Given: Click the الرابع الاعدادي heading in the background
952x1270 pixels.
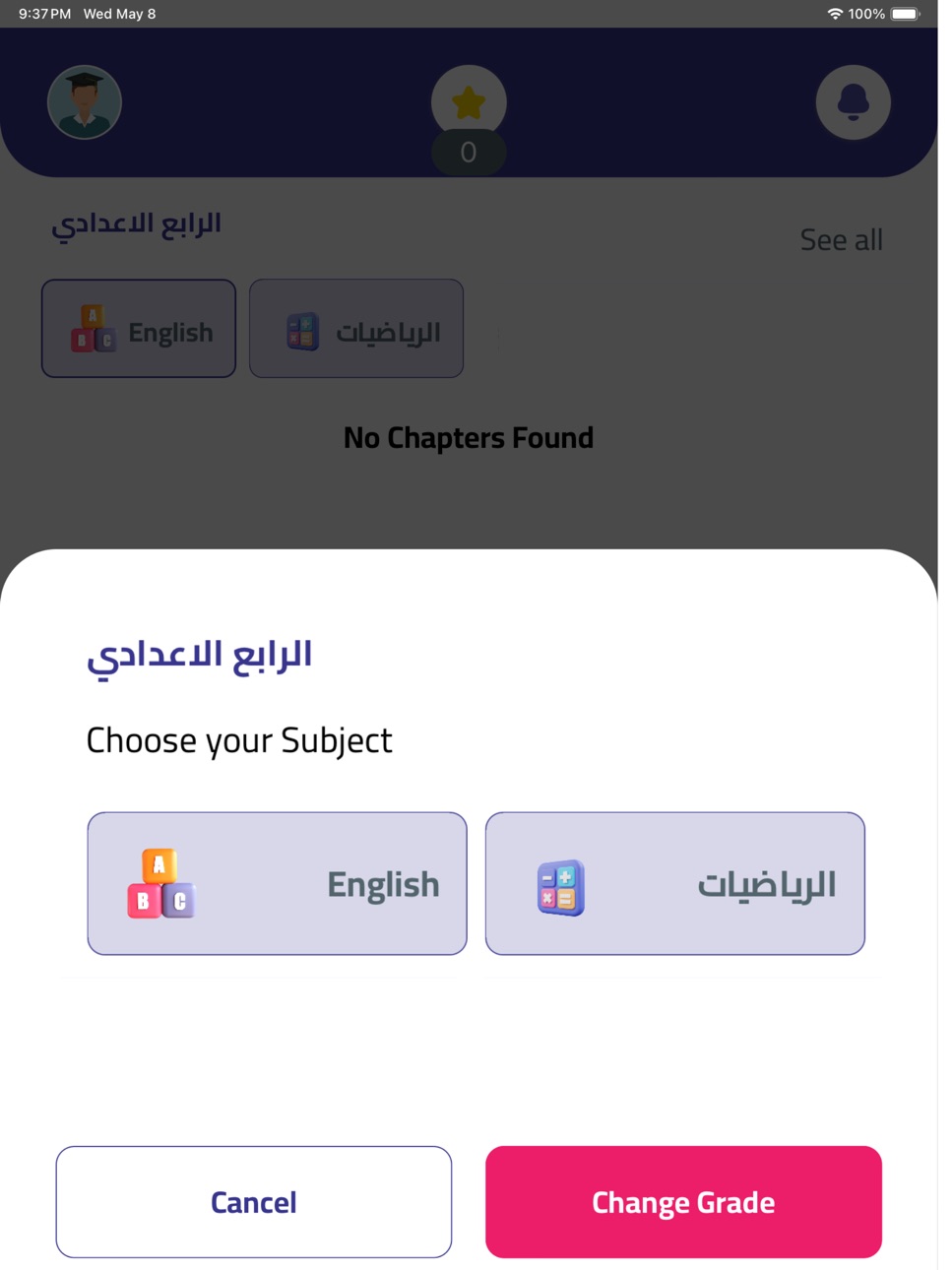Looking at the screenshot, I should 137,225.
